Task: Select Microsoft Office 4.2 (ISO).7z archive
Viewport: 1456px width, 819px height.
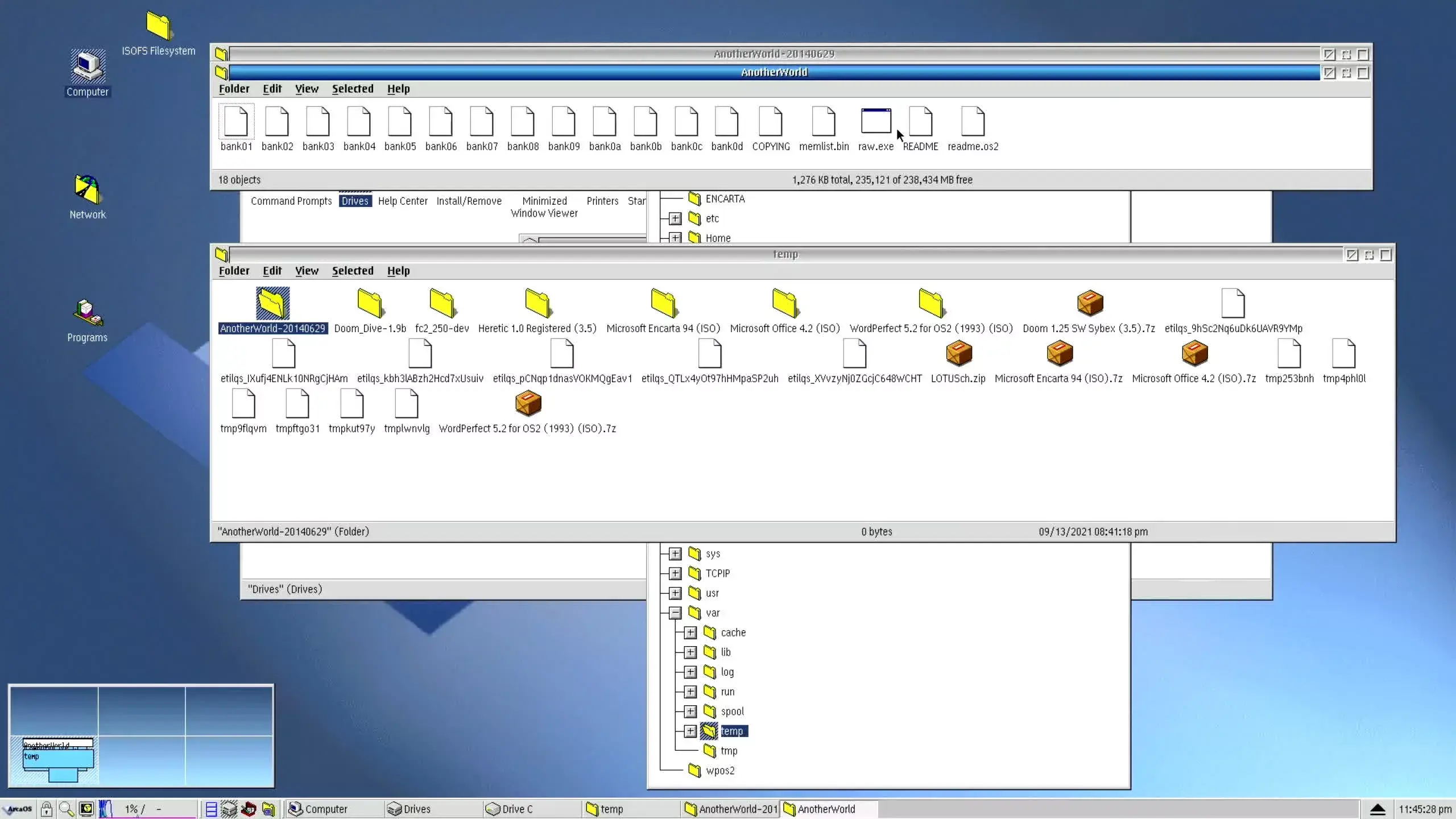Action: click(x=1194, y=354)
